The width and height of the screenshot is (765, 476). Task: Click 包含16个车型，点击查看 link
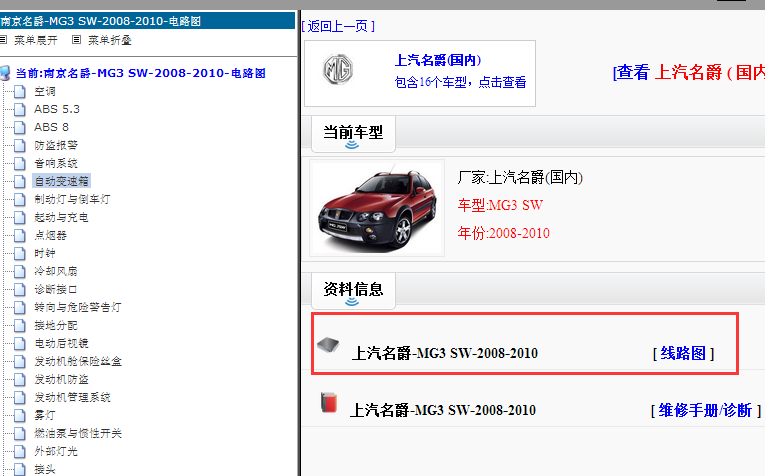click(460, 82)
